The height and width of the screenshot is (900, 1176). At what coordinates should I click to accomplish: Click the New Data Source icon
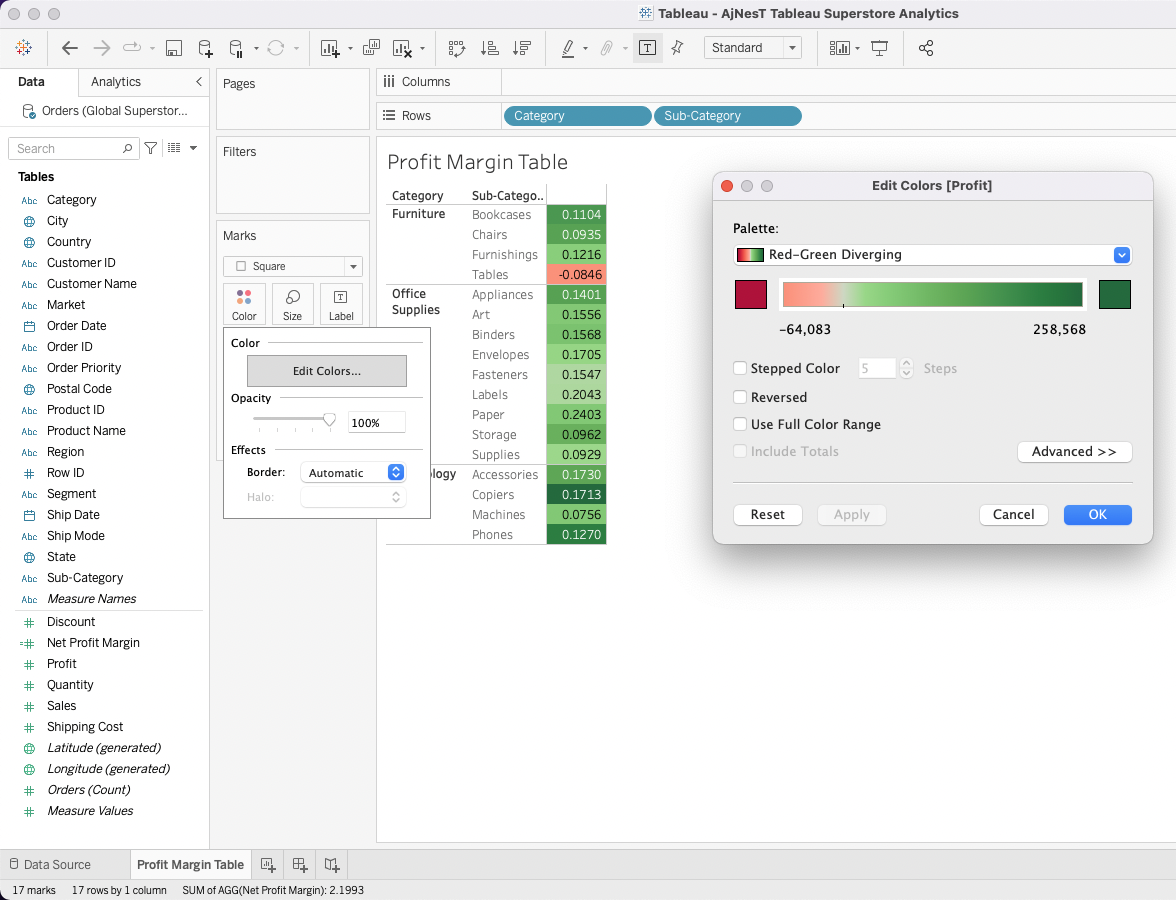(x=204, y=48)
